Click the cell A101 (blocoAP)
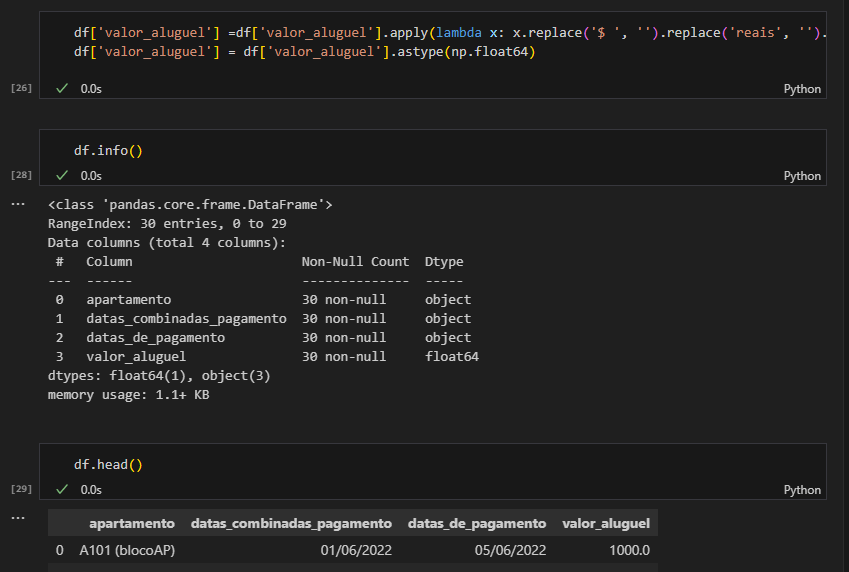849x572 pixels. 127,550
